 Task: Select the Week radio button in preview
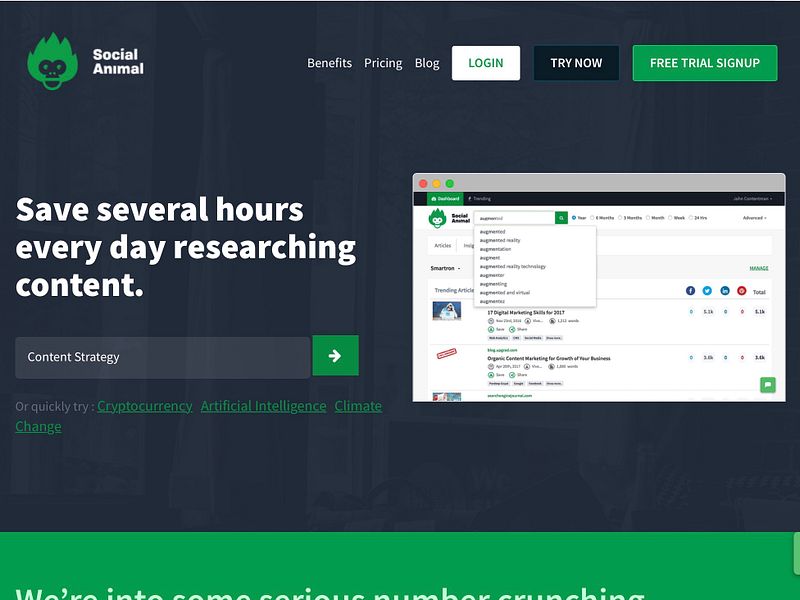coord(670,218)
